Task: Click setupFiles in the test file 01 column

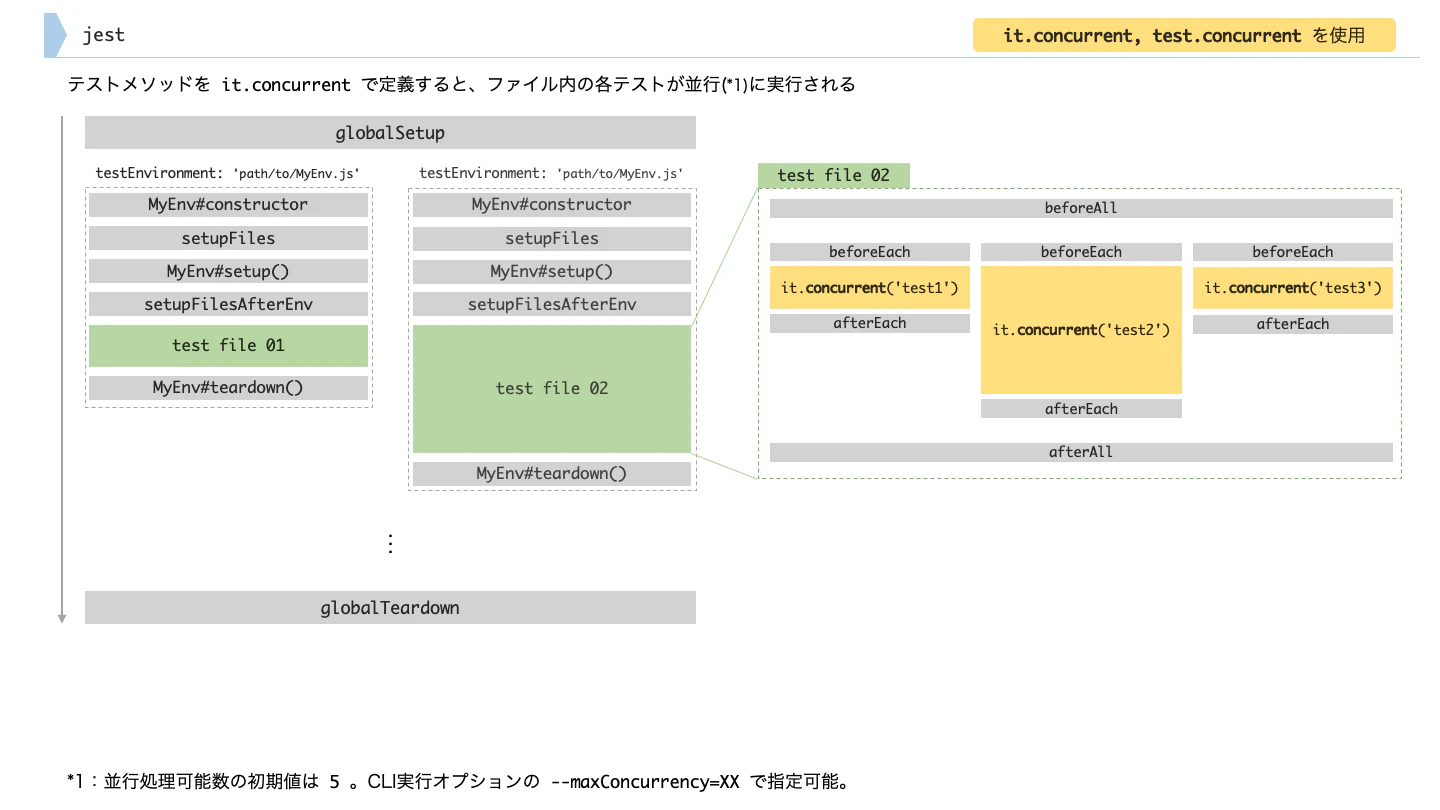Action: (228, 238)
